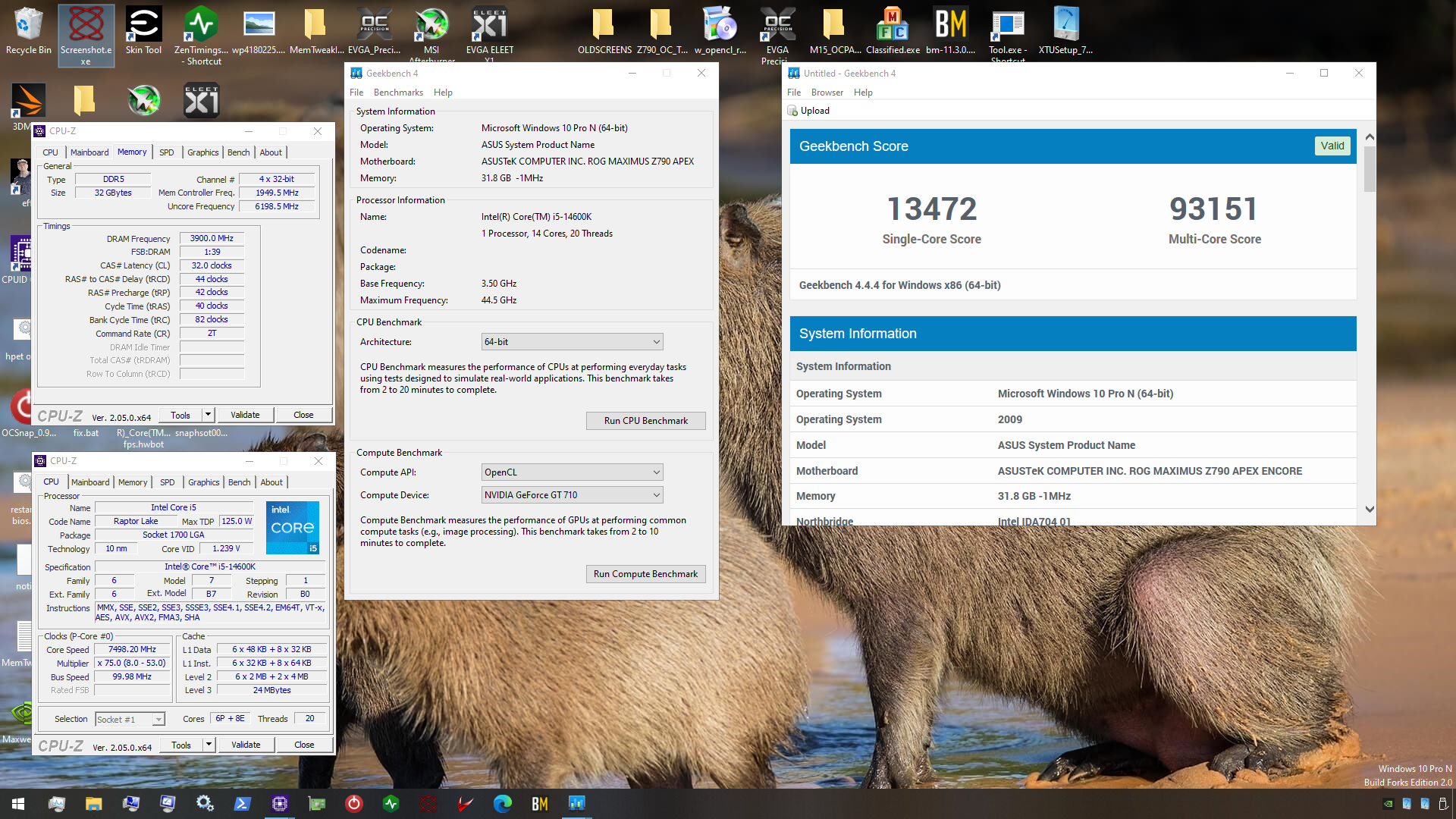Open Bench tab in lower CPU-Z window
The image size is (1456, 819).
coord(240,482)
